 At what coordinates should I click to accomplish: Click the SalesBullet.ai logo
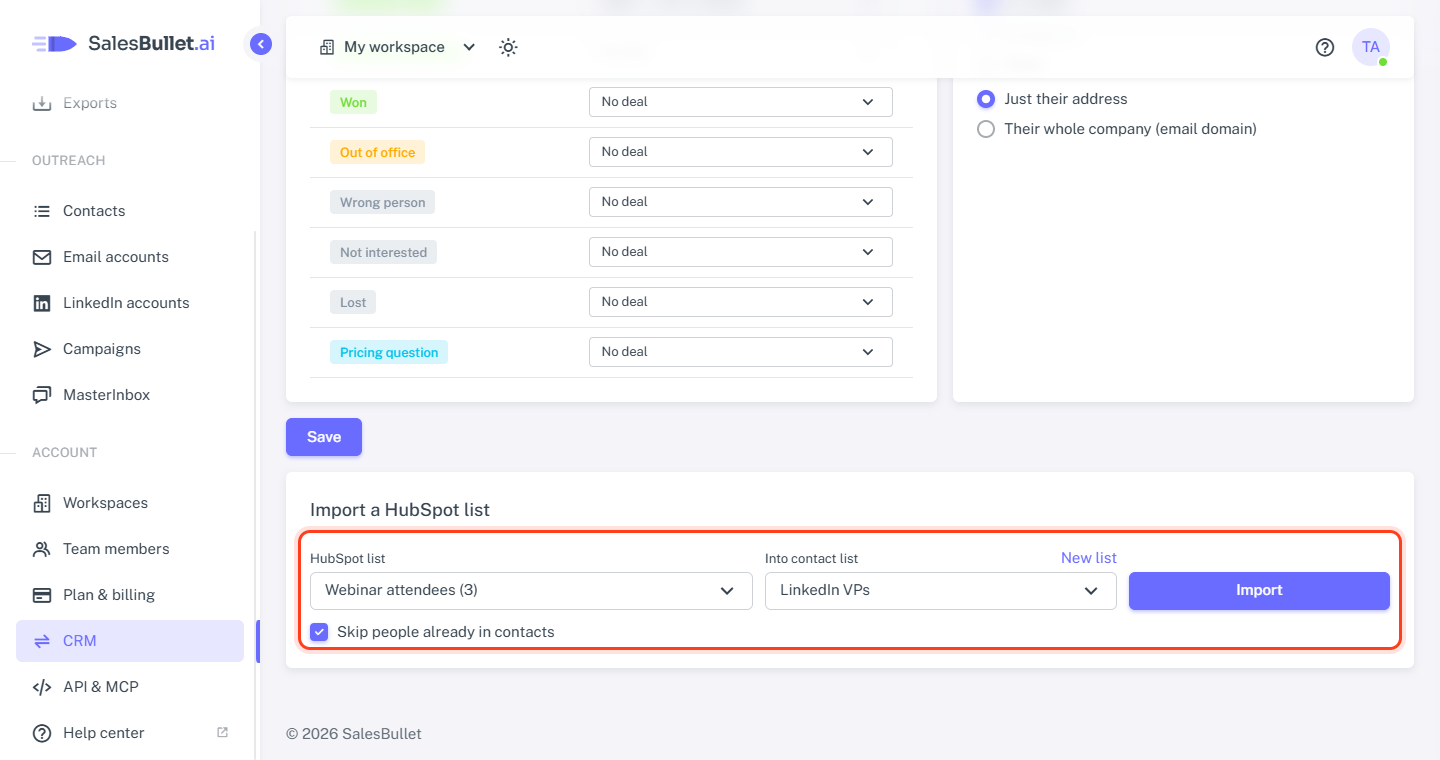[123, 44]
